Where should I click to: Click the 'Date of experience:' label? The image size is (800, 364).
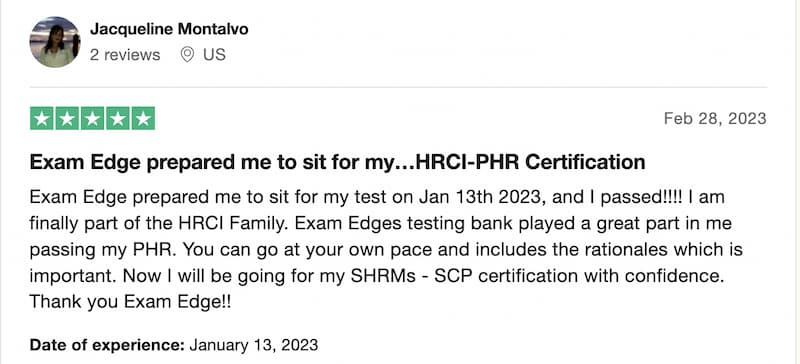[107, 345]
